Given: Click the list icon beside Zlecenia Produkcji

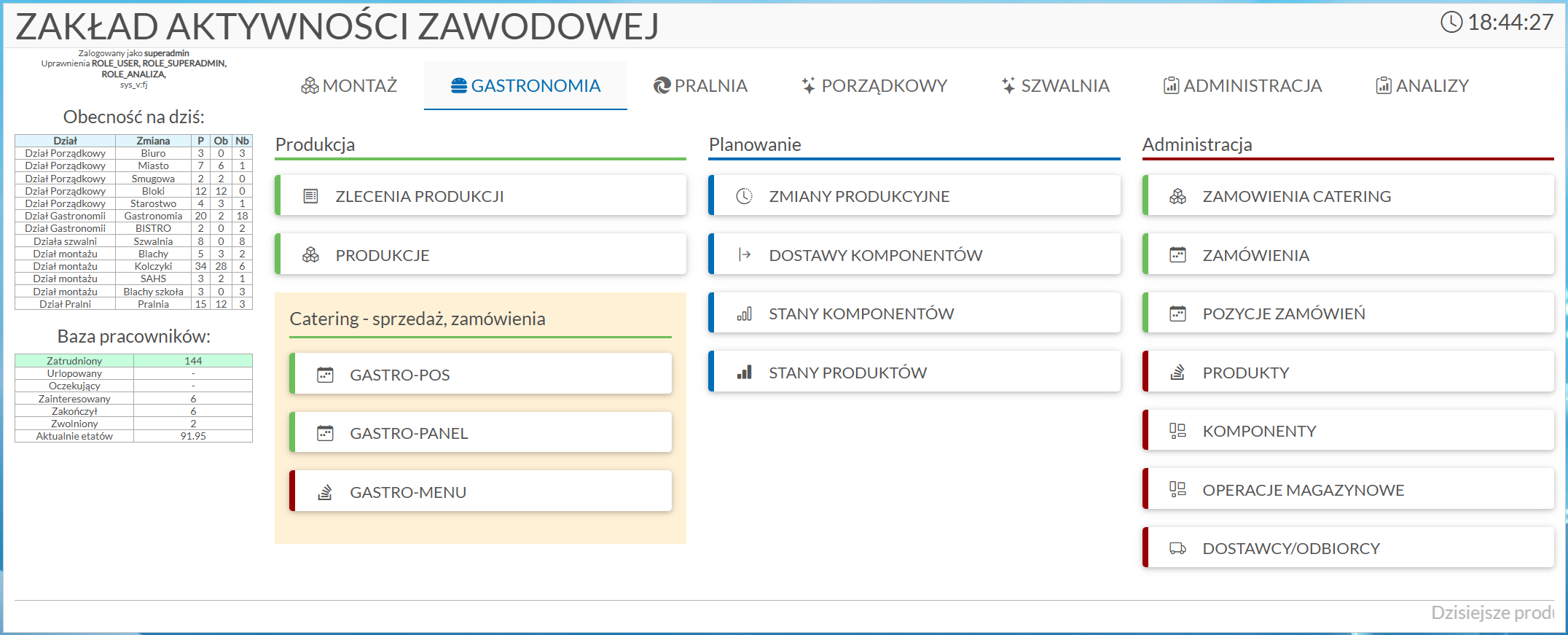Looking at the screenshot, I should [310, 196].
